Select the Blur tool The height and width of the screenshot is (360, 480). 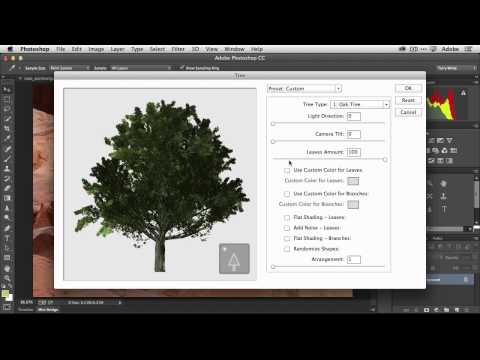coord(7,208)
